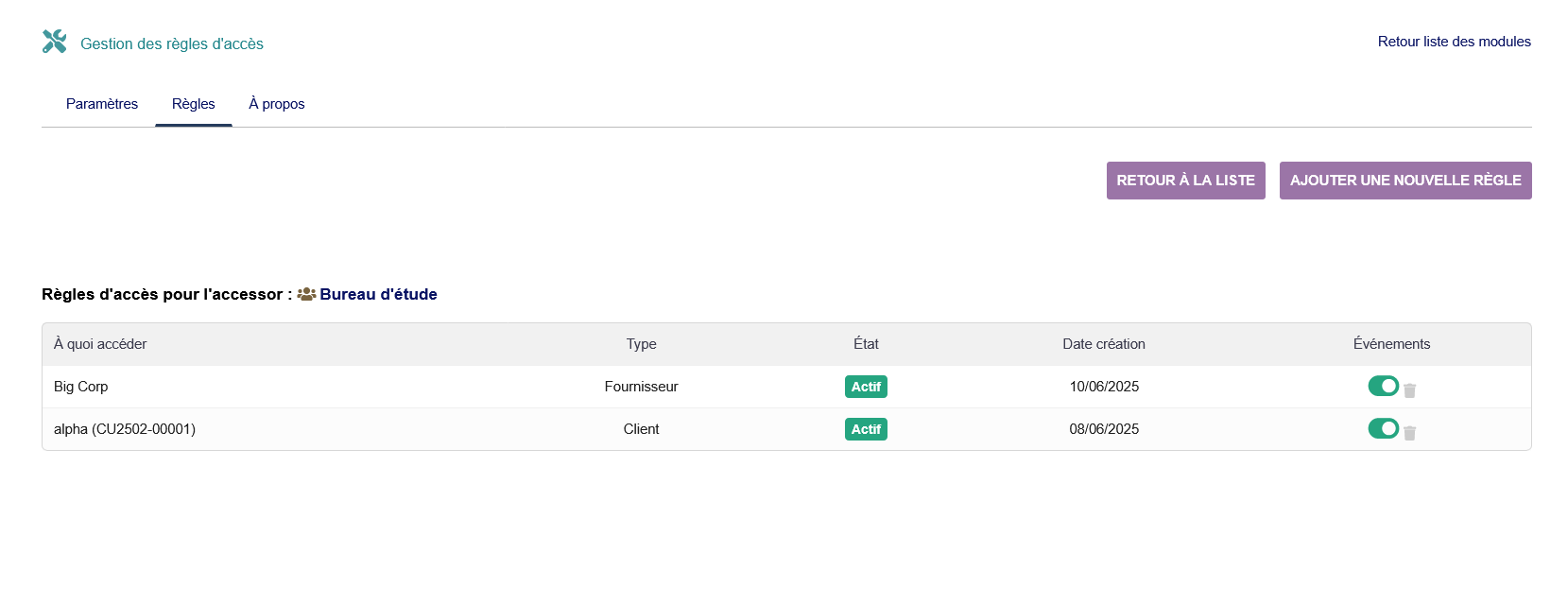Select the alpha (CU2502-00001) entry
This screenshot has height=605, width=1568.
tap(125, 429)
